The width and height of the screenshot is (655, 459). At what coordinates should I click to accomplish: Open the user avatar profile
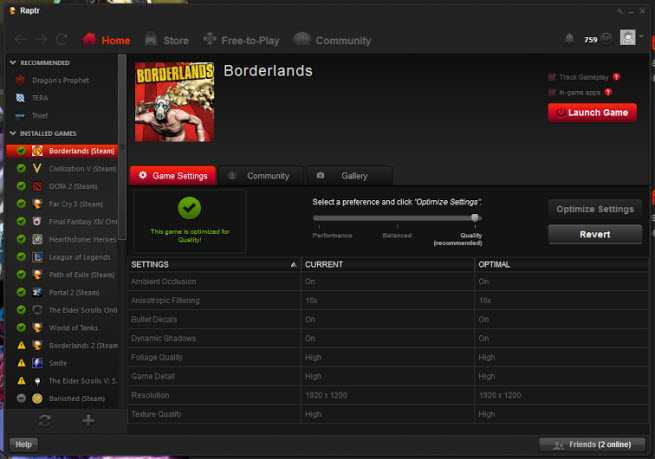[627, 38]
